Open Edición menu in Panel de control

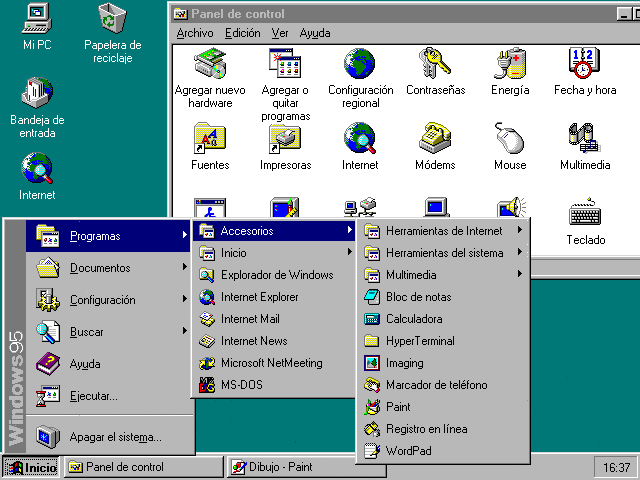(242, 33)
